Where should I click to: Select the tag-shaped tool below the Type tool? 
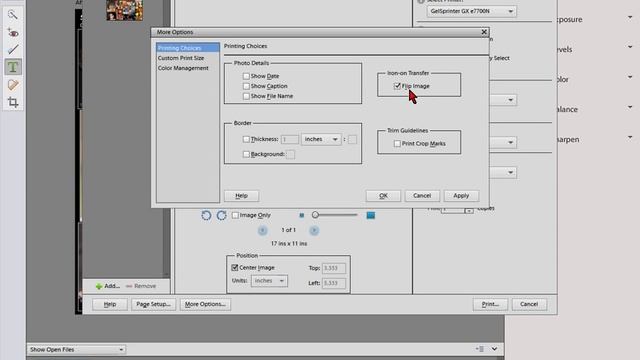pyautogui.click(x=13, y=85)
